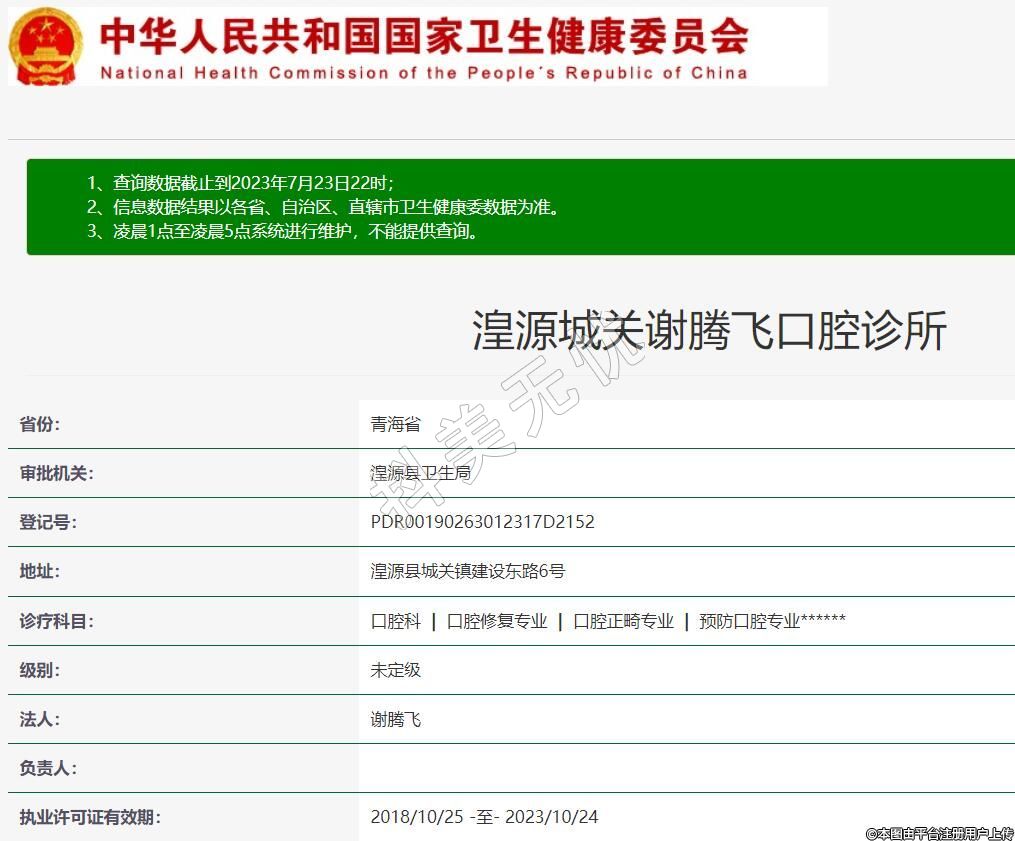
Task: Click the level value 未定级
Action: [x=396, y=670]
